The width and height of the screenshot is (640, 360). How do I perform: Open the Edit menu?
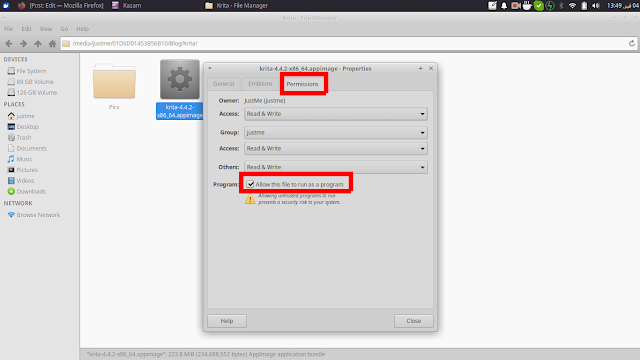pyautogui.click(x=27, y=29)
